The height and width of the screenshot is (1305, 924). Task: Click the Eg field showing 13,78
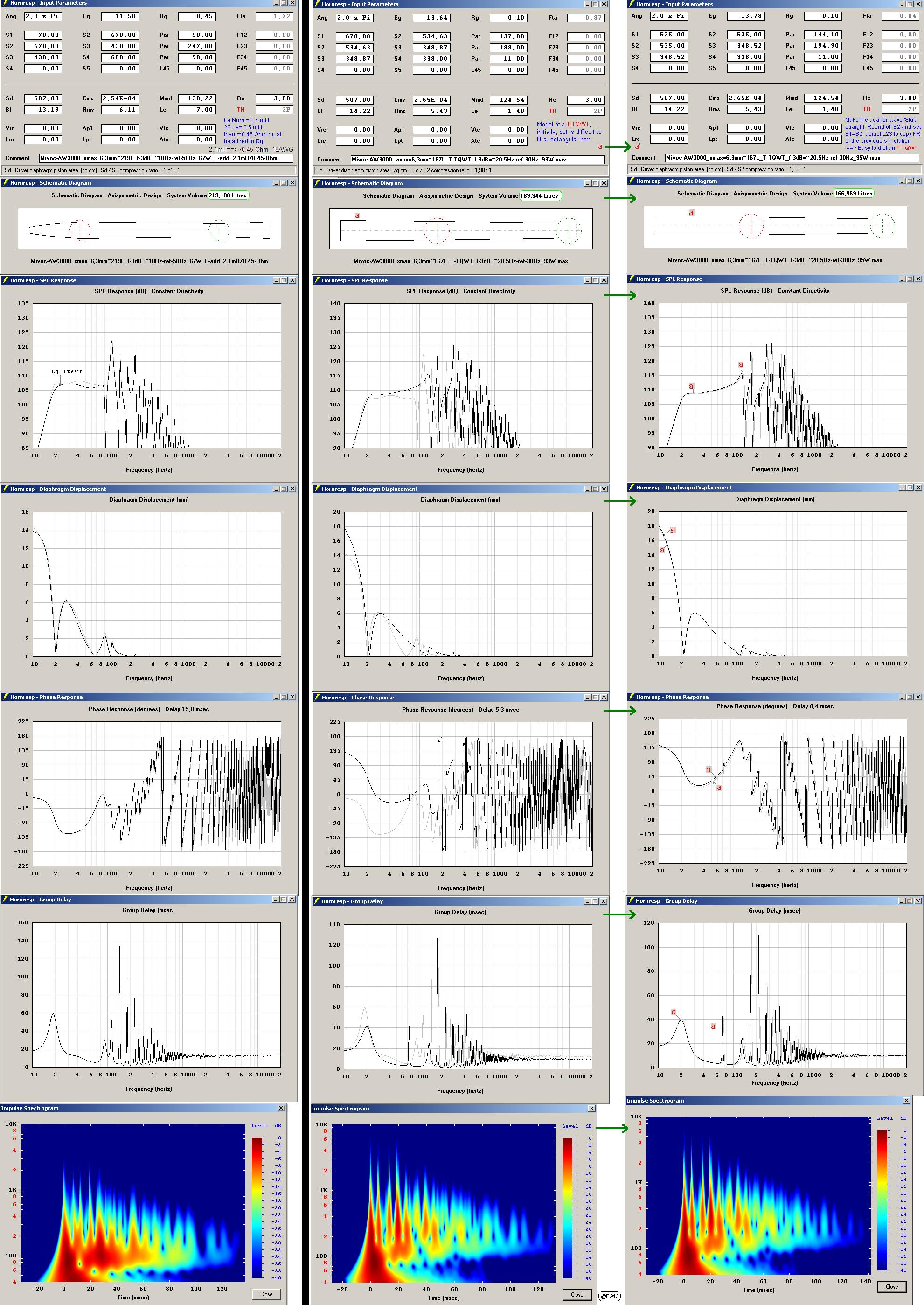point(746,16)
